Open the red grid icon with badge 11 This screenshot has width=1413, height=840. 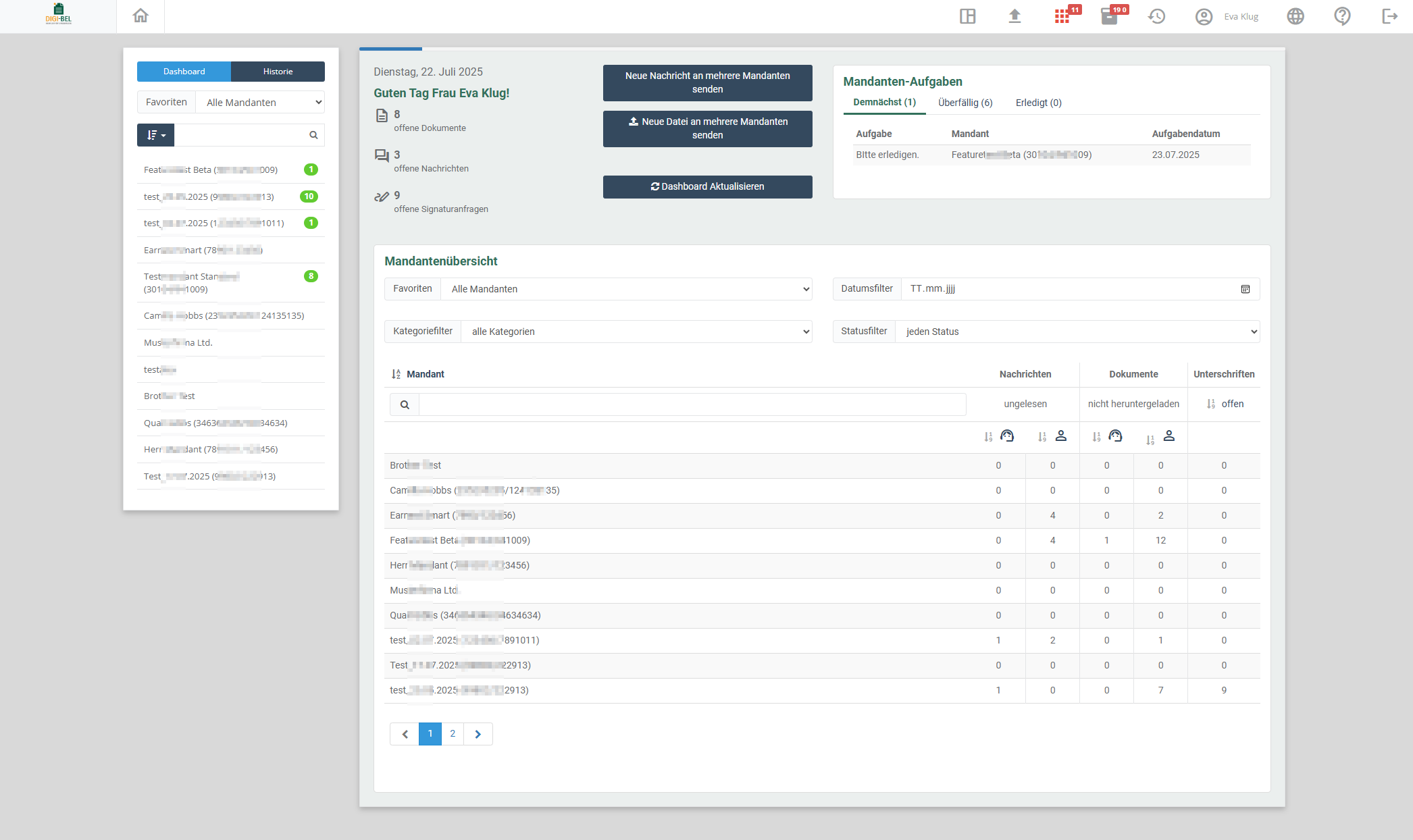(1062, 16)
